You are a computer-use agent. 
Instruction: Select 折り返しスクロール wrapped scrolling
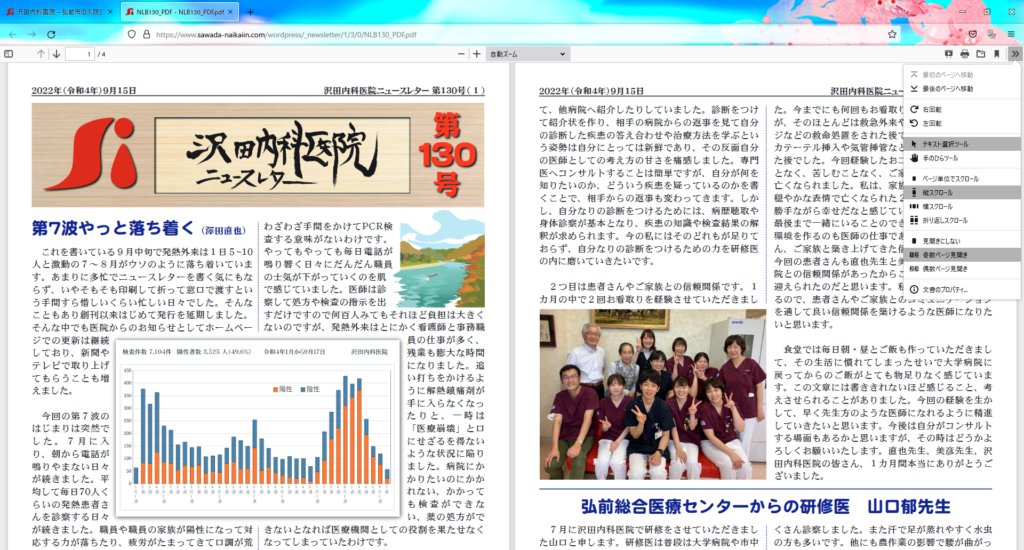pos(962,221)
